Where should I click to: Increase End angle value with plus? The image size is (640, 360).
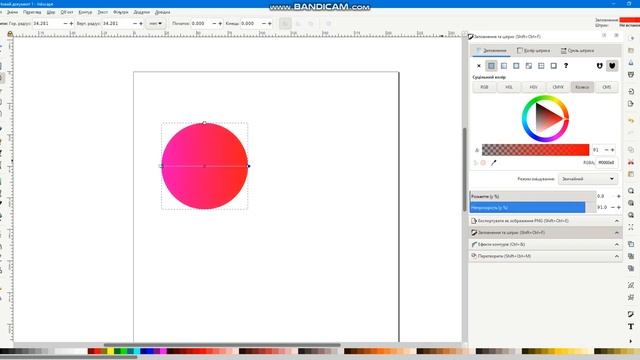pos(270,24)
